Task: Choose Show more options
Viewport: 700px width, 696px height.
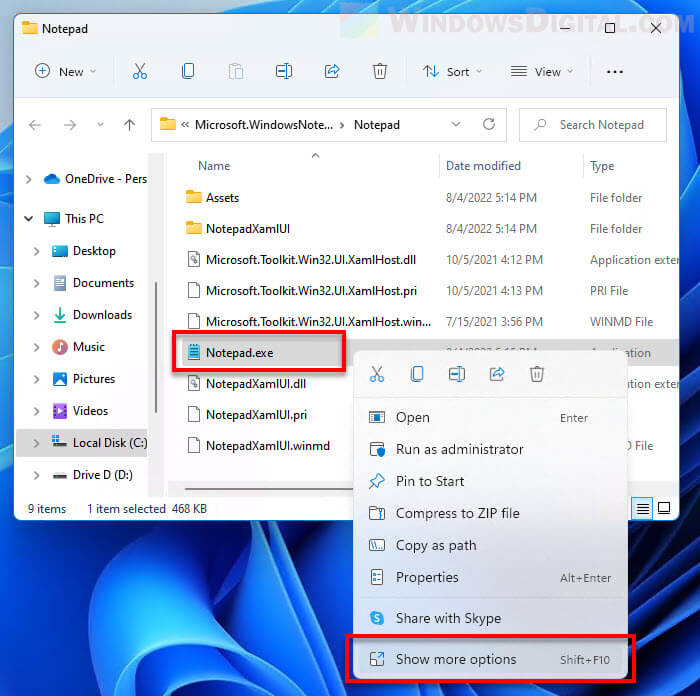Action: 491,659
